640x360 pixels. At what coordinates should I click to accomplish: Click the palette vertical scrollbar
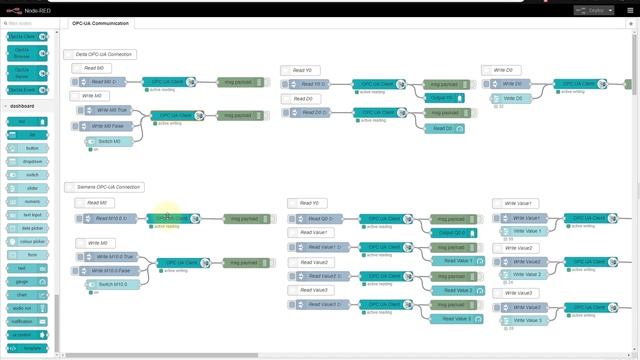point(57,322)
